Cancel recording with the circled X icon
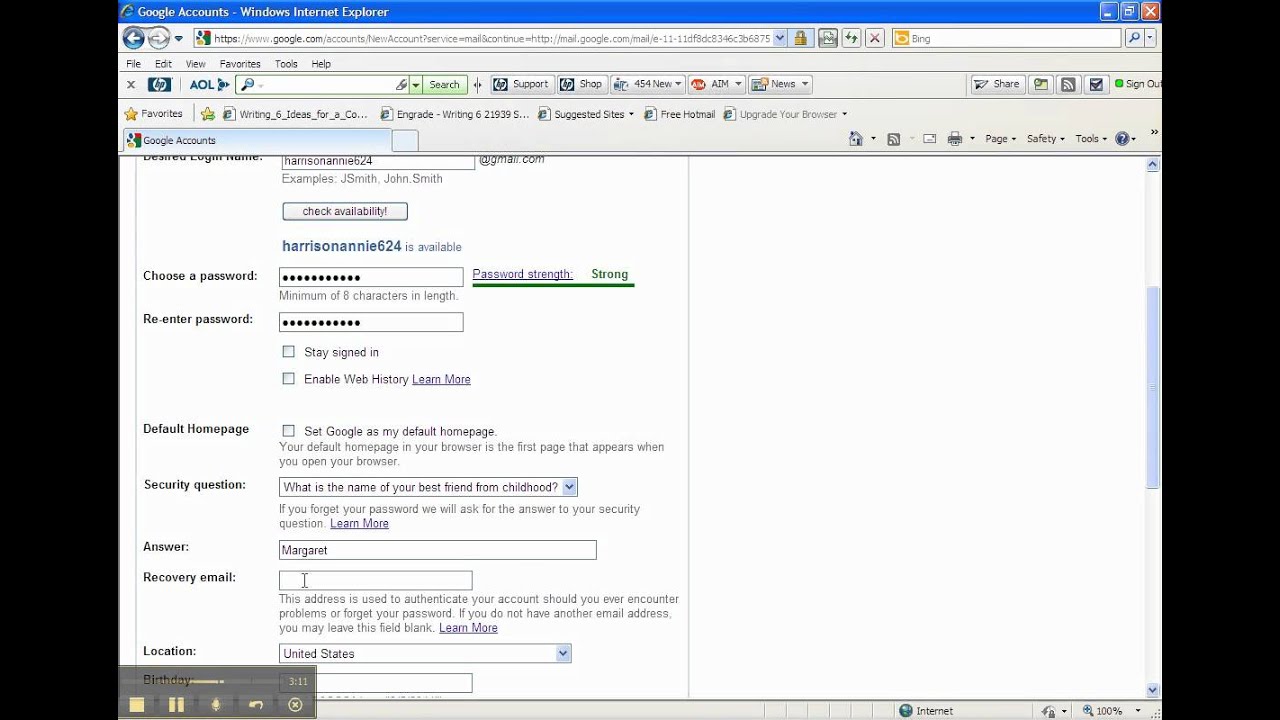The width and height of the screenshot is (1280, 720). (295, 705)
